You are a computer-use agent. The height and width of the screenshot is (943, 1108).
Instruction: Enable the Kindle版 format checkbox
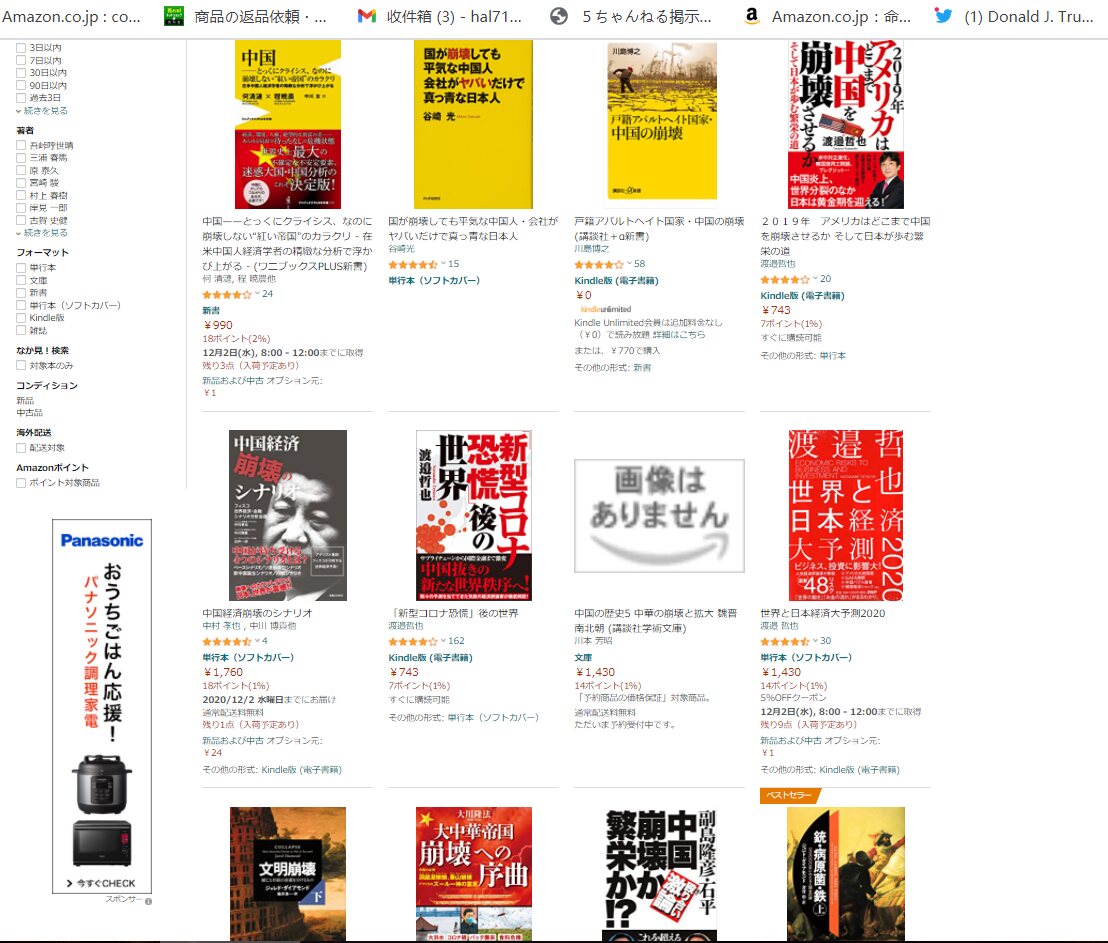(x=21, y=318)
